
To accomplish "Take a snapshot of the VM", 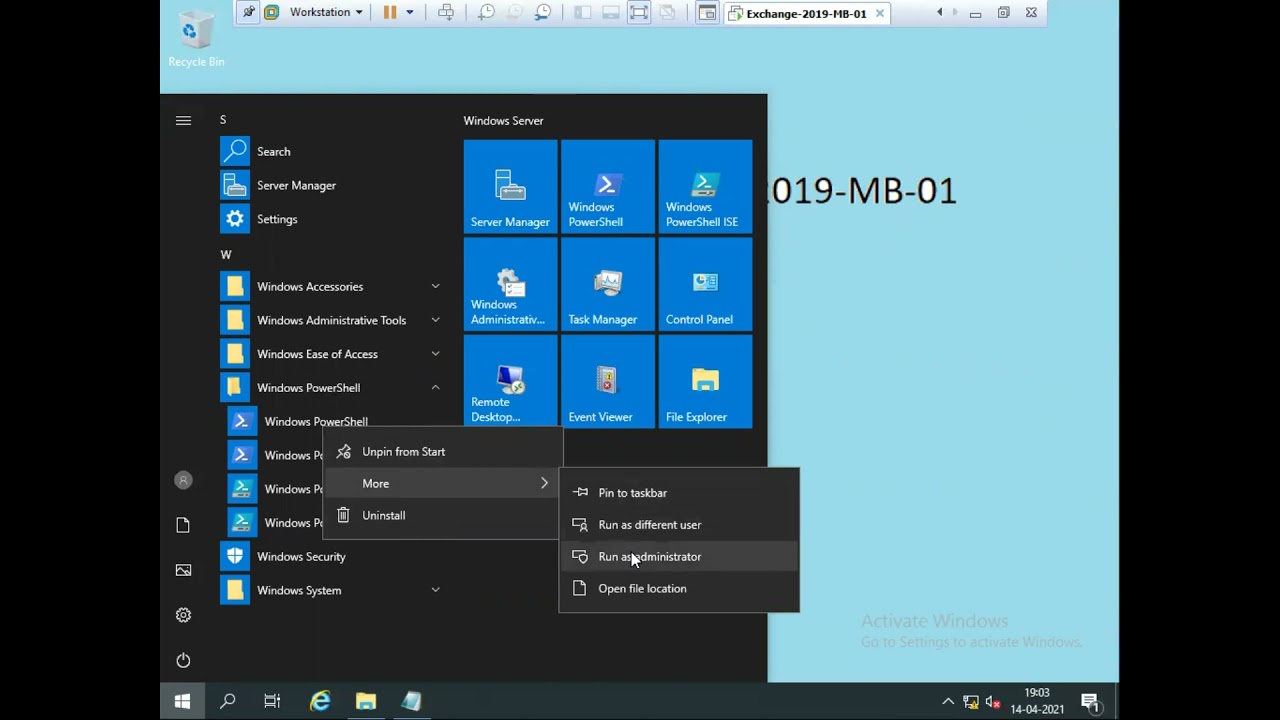I will tap(486, 13).
